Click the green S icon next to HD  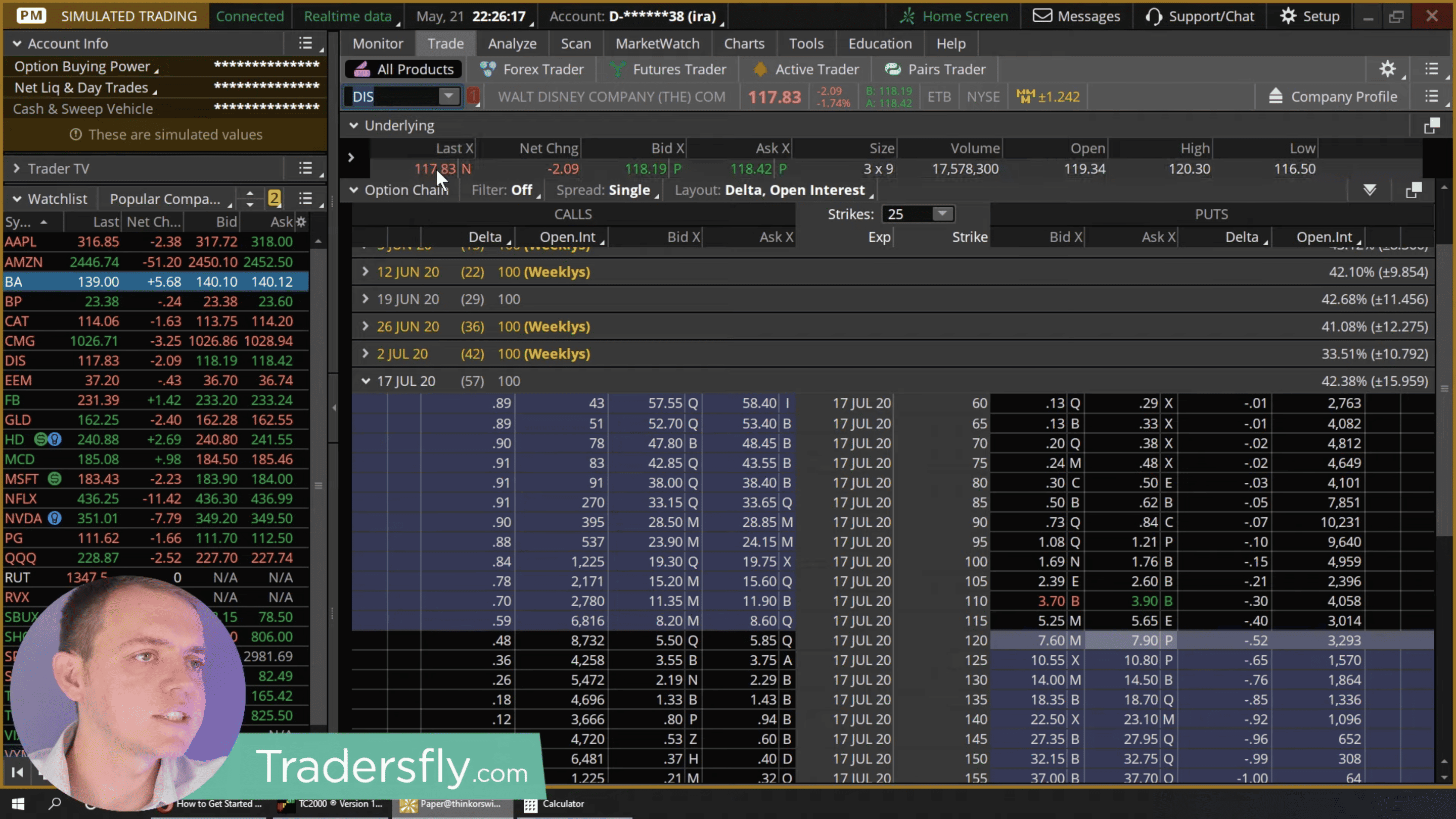[x=40, y=440]
